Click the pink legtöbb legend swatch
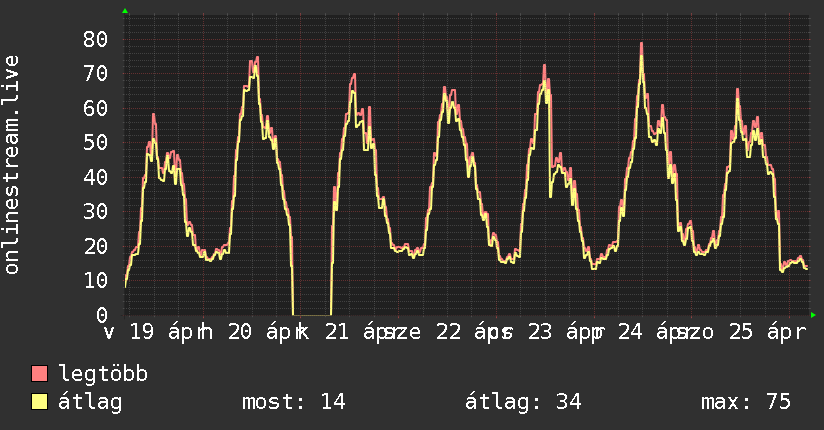The width and height of the screenshot is (824, 430). click(39, 373)
